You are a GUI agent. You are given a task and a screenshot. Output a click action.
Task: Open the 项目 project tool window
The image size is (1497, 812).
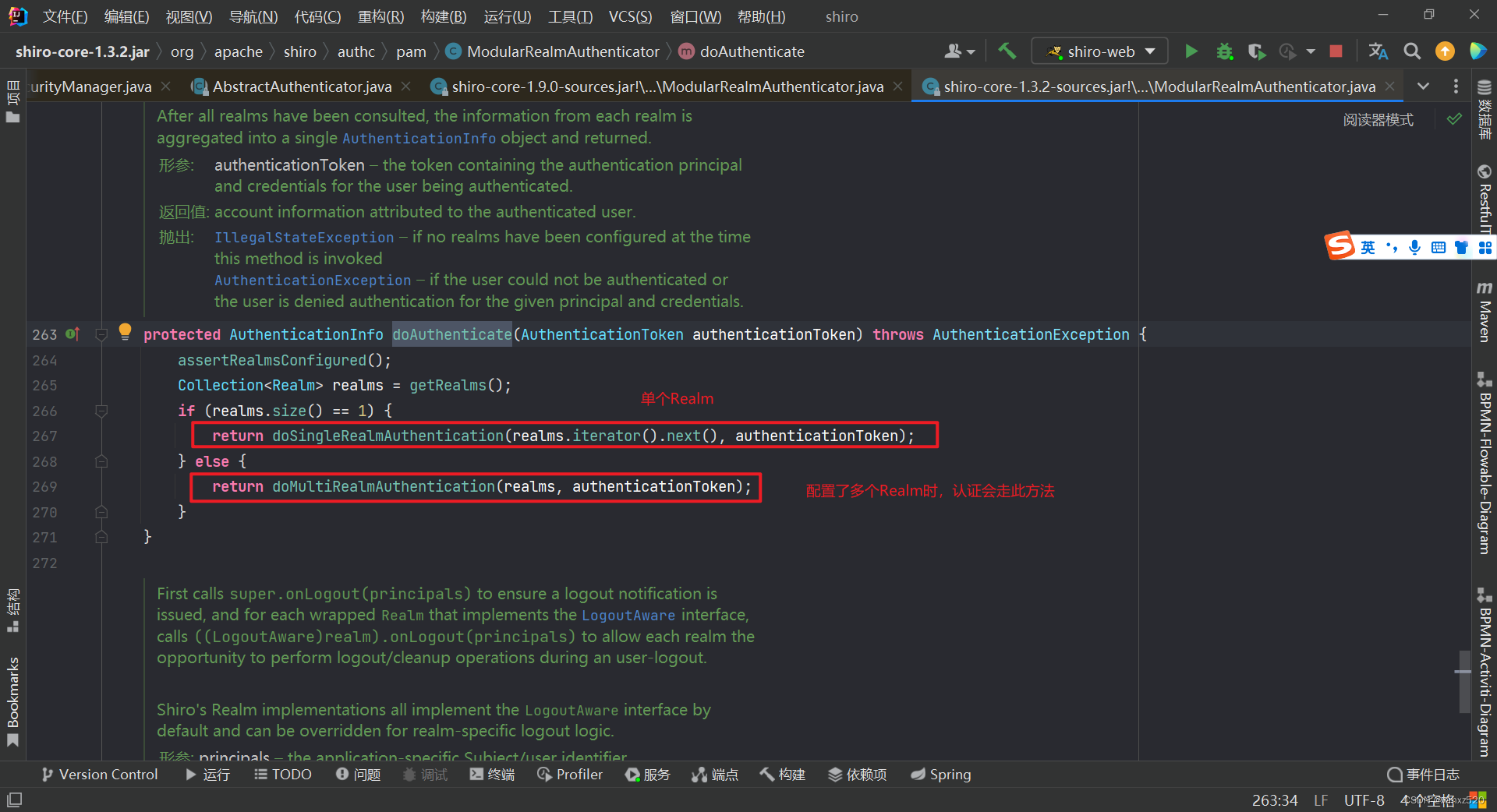click(x=12, y=101)
